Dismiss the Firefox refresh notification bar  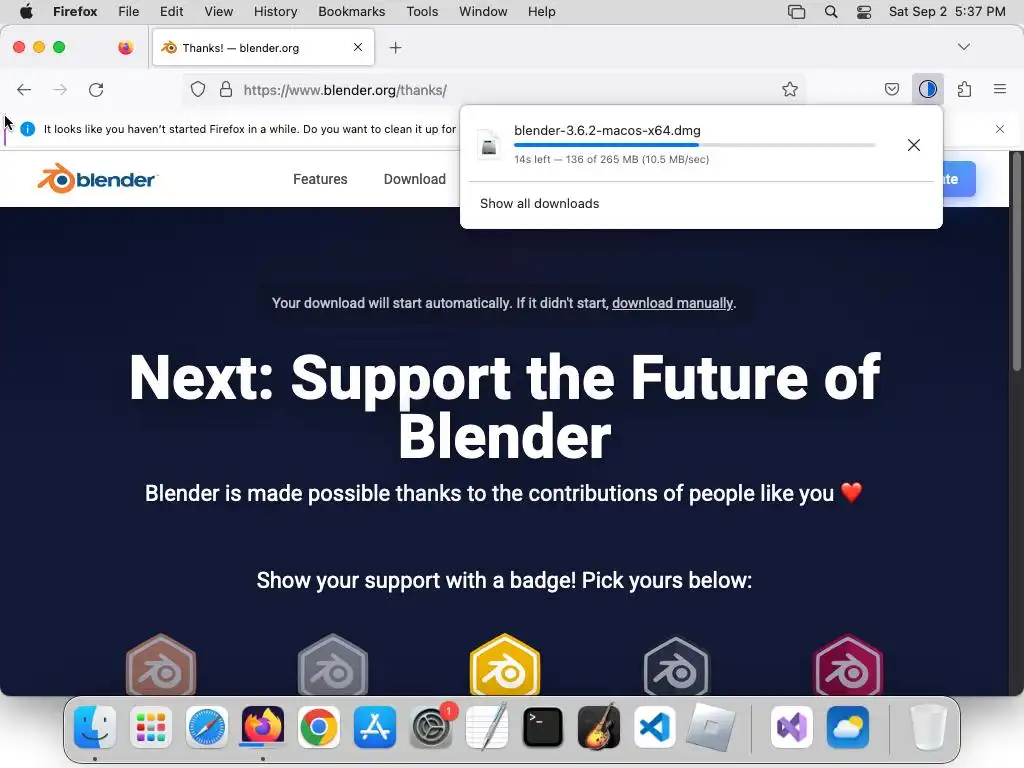click(x=1000, y=129)
